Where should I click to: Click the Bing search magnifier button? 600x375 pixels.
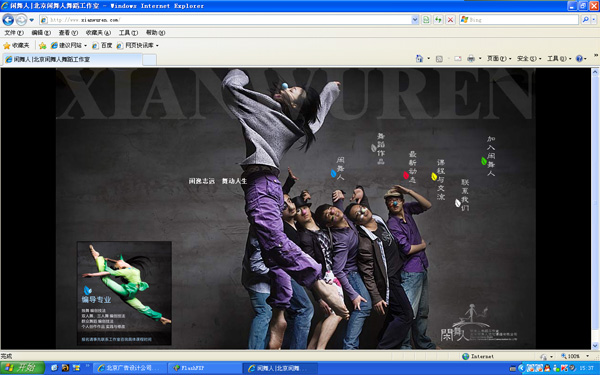(x=585, y=20)
